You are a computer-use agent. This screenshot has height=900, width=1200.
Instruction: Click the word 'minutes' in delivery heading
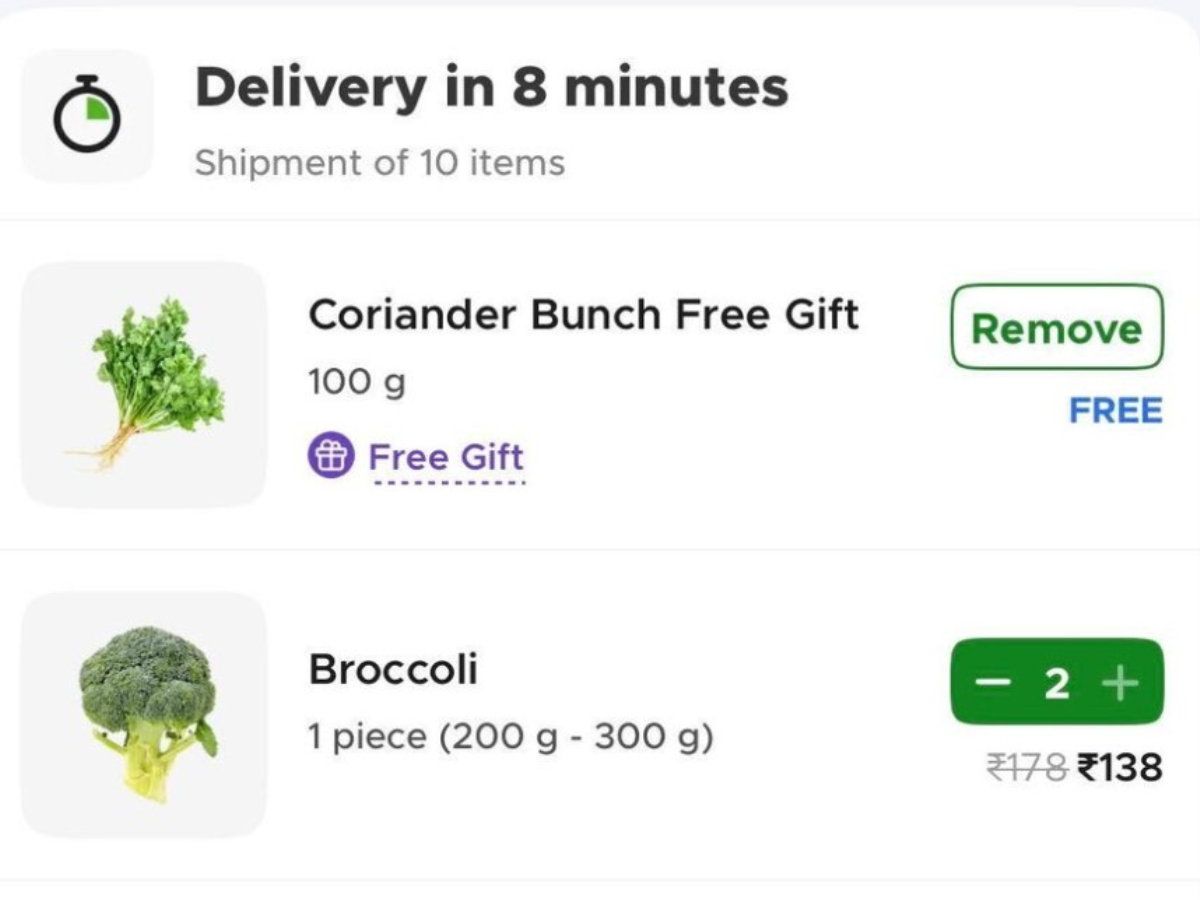[x=676, y=87]
